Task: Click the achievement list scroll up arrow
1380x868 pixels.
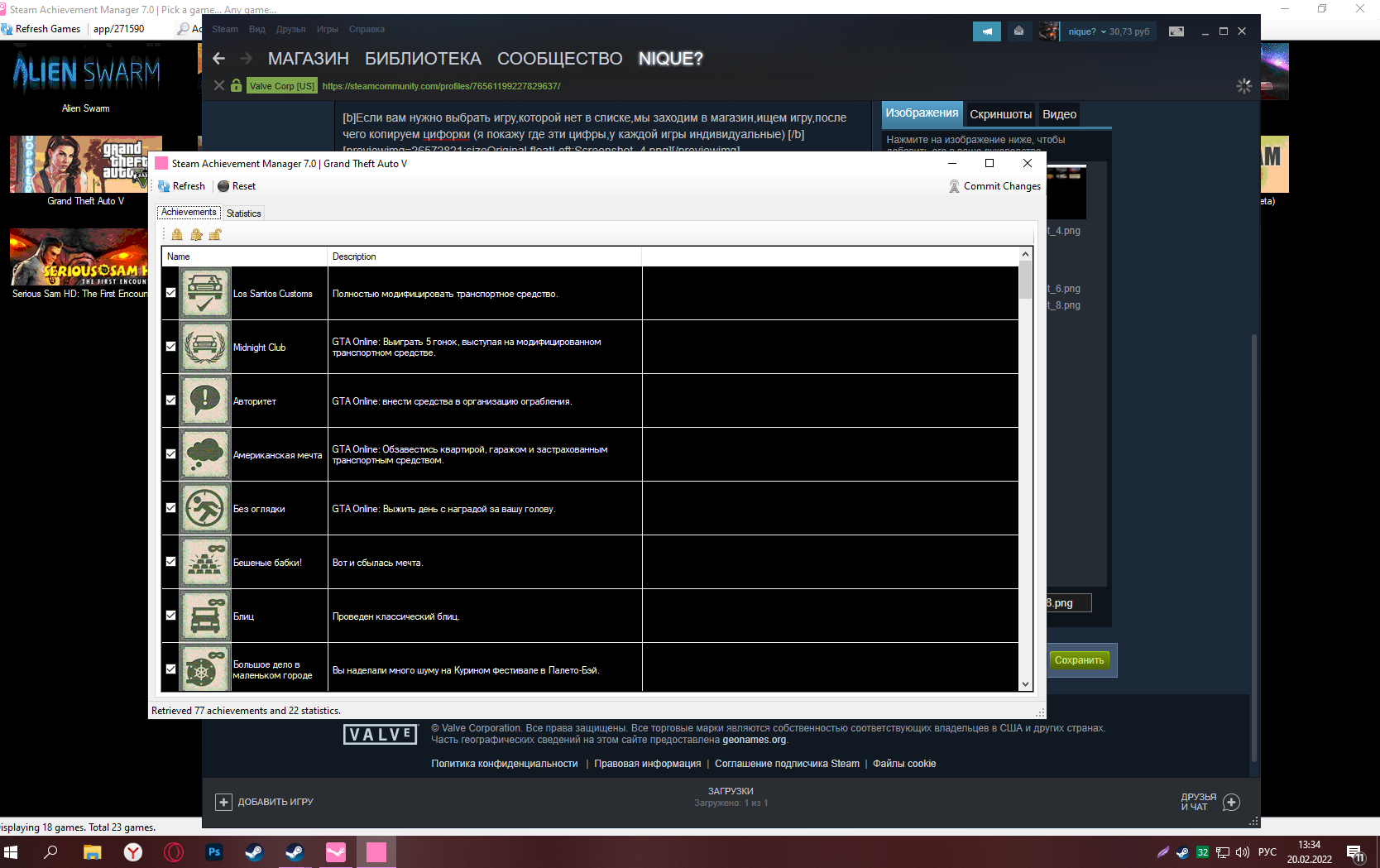Action: tap(1026, 255)
